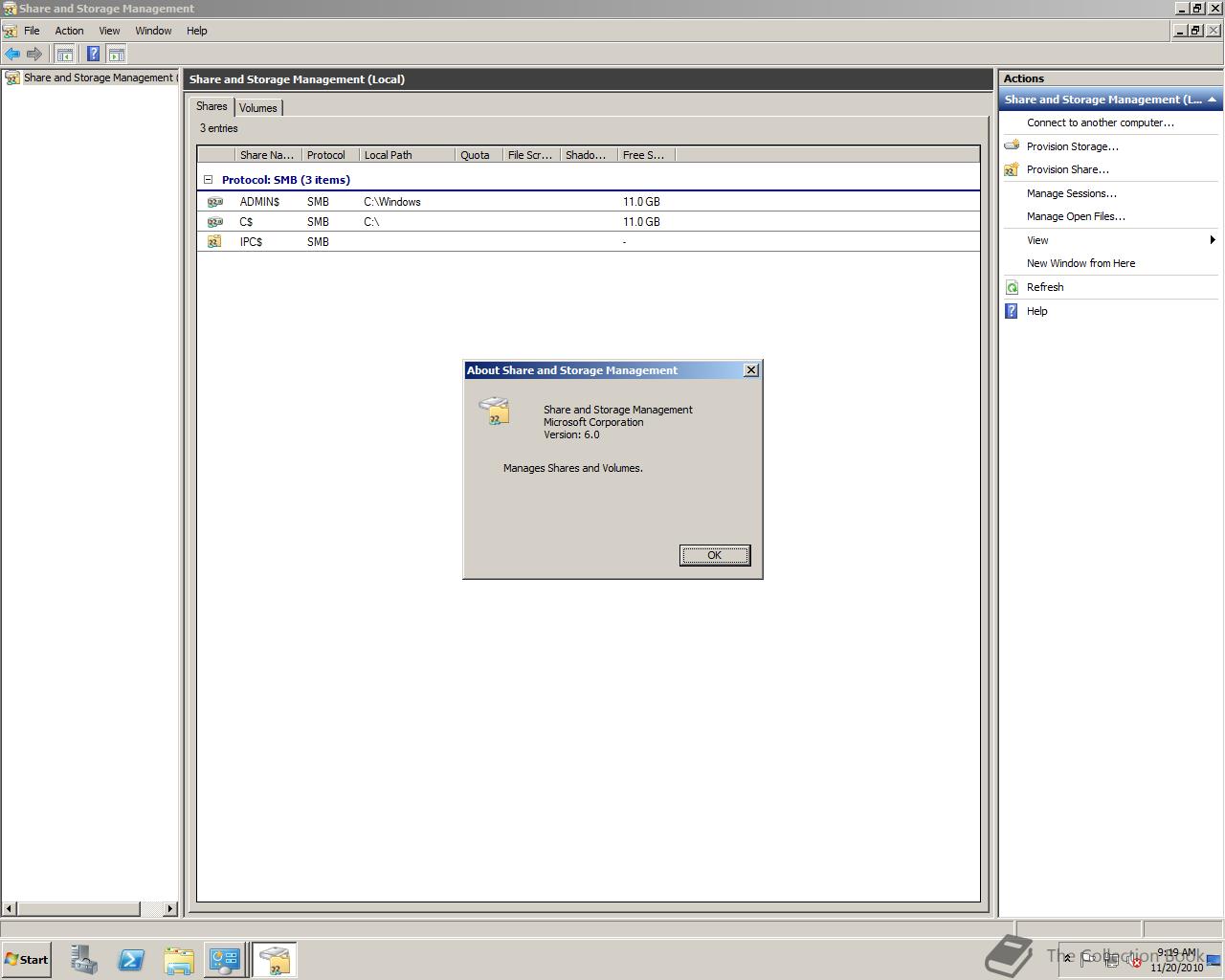Open the Help menu in menu bar
Viewport: 1225px width, 980px height.
pos(196,31)
